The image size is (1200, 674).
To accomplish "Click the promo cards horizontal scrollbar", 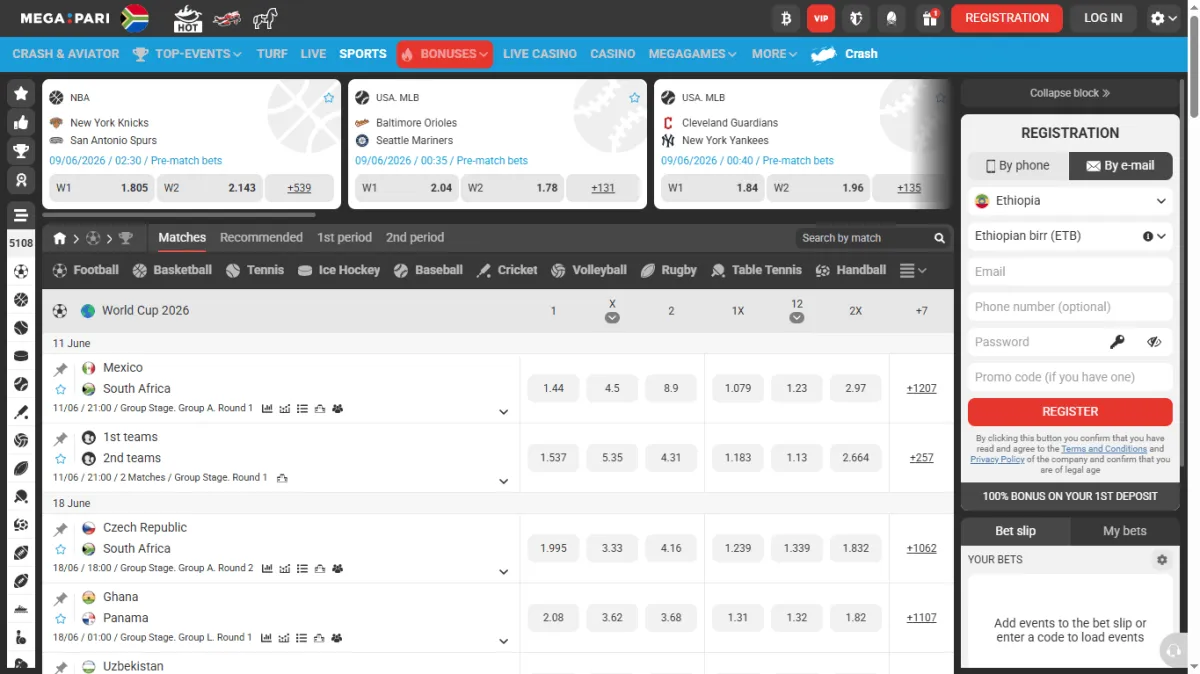I will point(179,214).
